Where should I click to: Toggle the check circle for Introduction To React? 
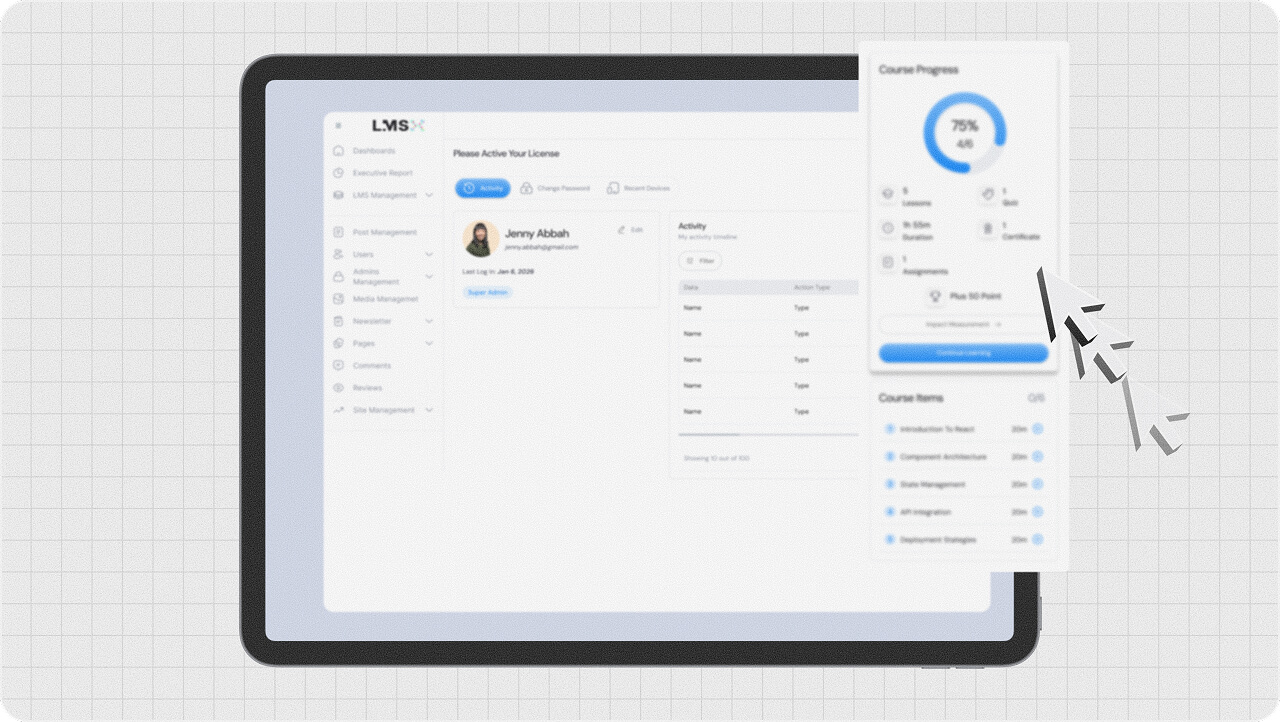tap(1037, 429)
